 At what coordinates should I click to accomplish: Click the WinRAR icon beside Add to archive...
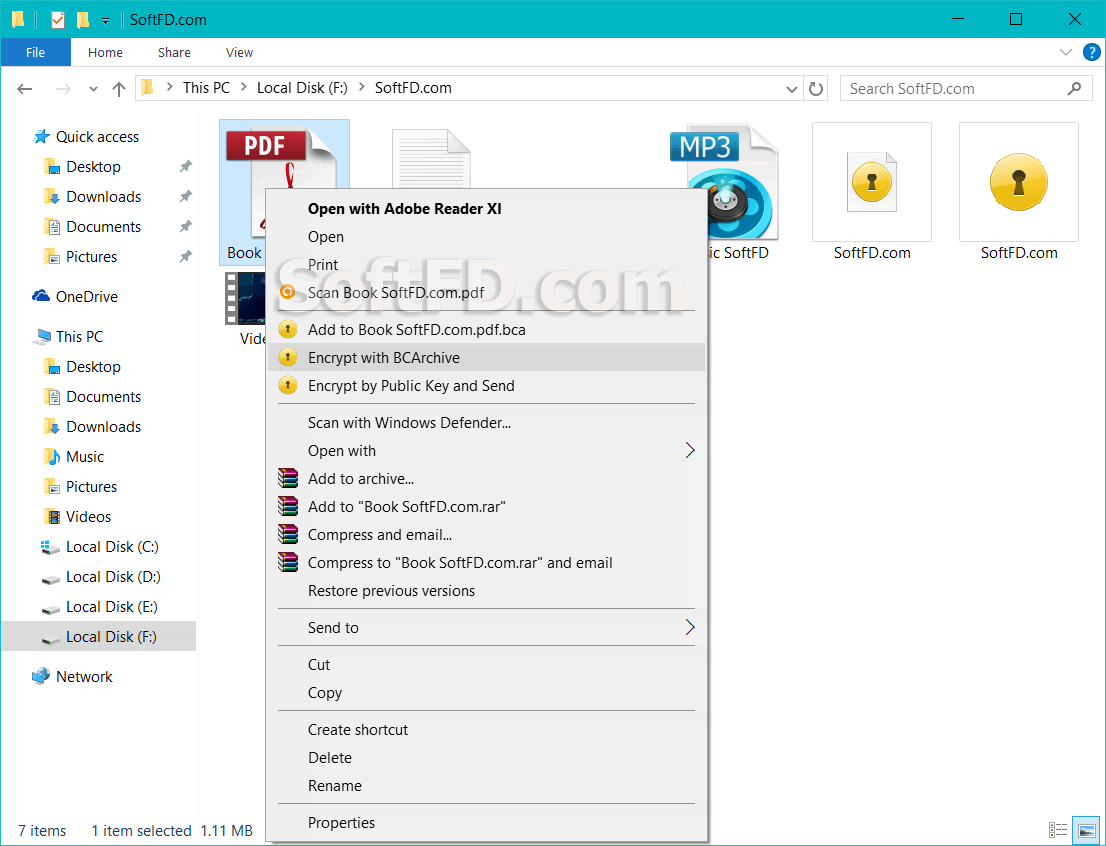(x=288, y=478)
